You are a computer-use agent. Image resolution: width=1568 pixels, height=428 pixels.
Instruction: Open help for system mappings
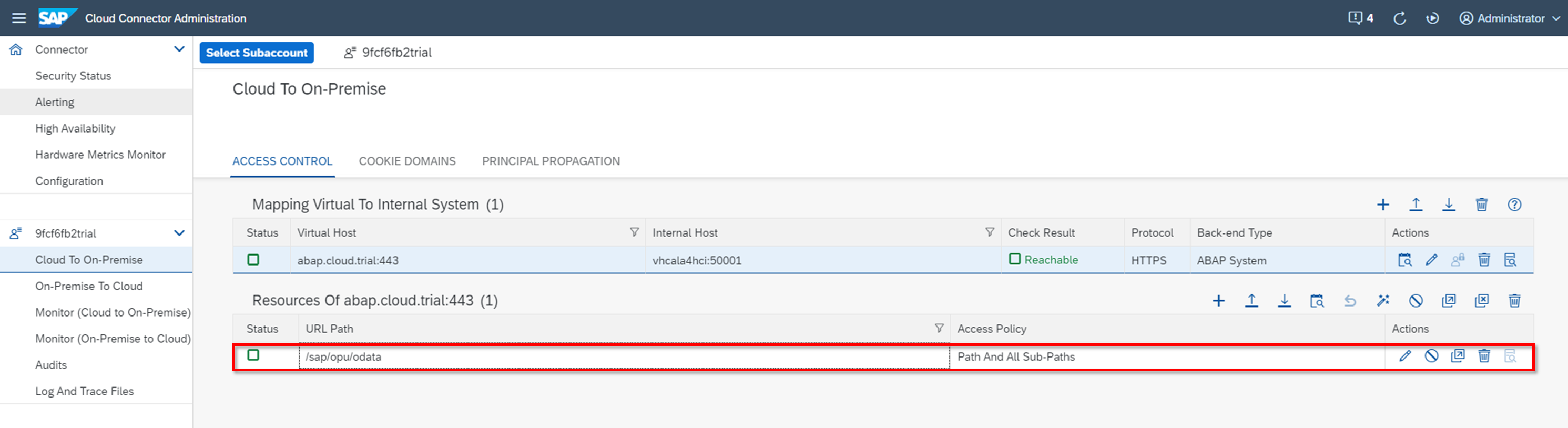(x=1514, y=205)
